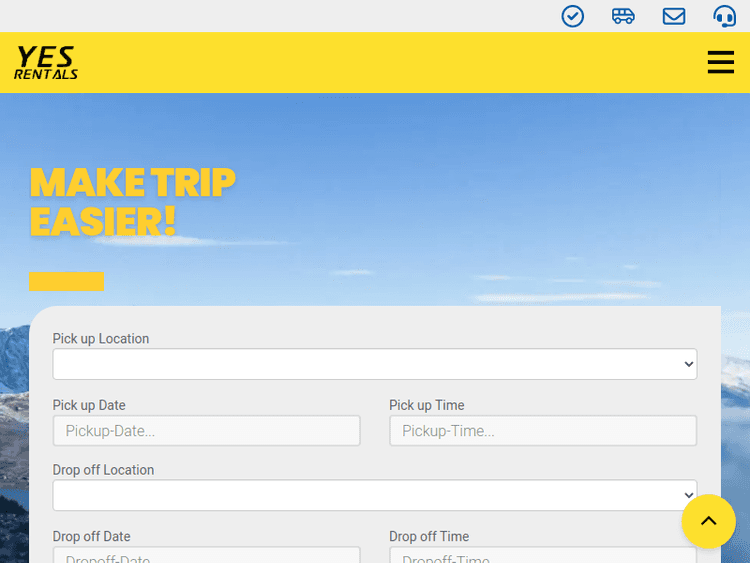
Task: Expand the Pick up Location dropdown
Action: tap(374, 364)
